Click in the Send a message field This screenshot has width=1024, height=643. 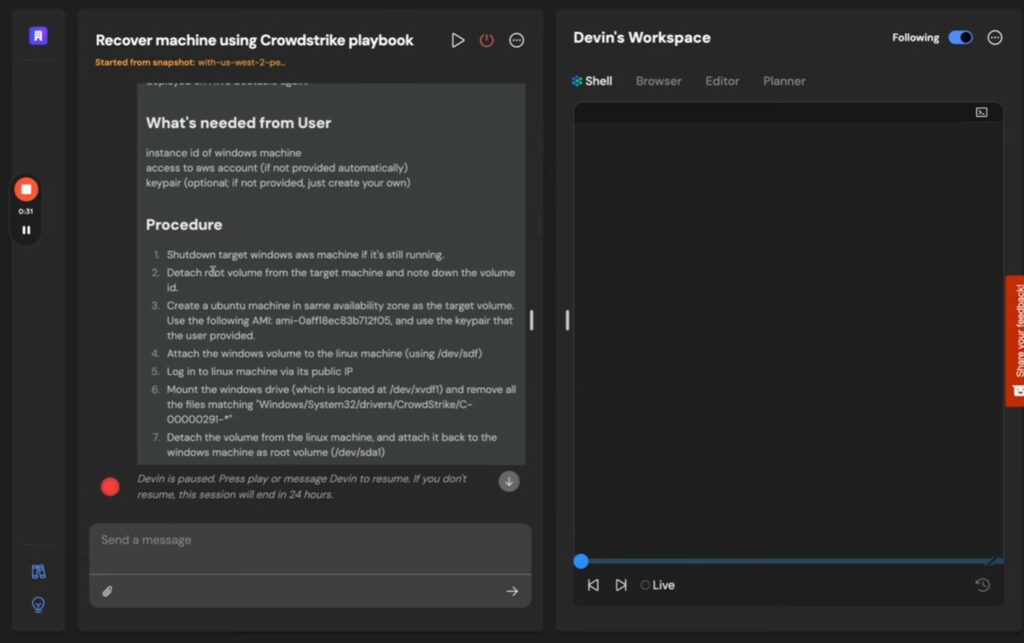(310, 548)
